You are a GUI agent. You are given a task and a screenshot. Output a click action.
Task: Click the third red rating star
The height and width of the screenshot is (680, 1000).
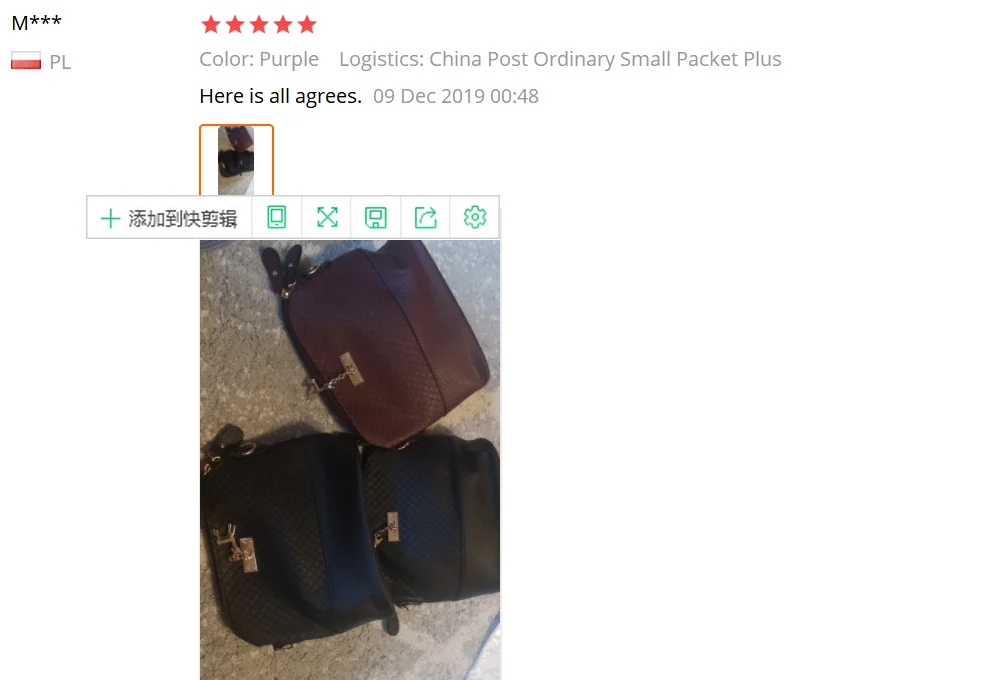[259, 25]
